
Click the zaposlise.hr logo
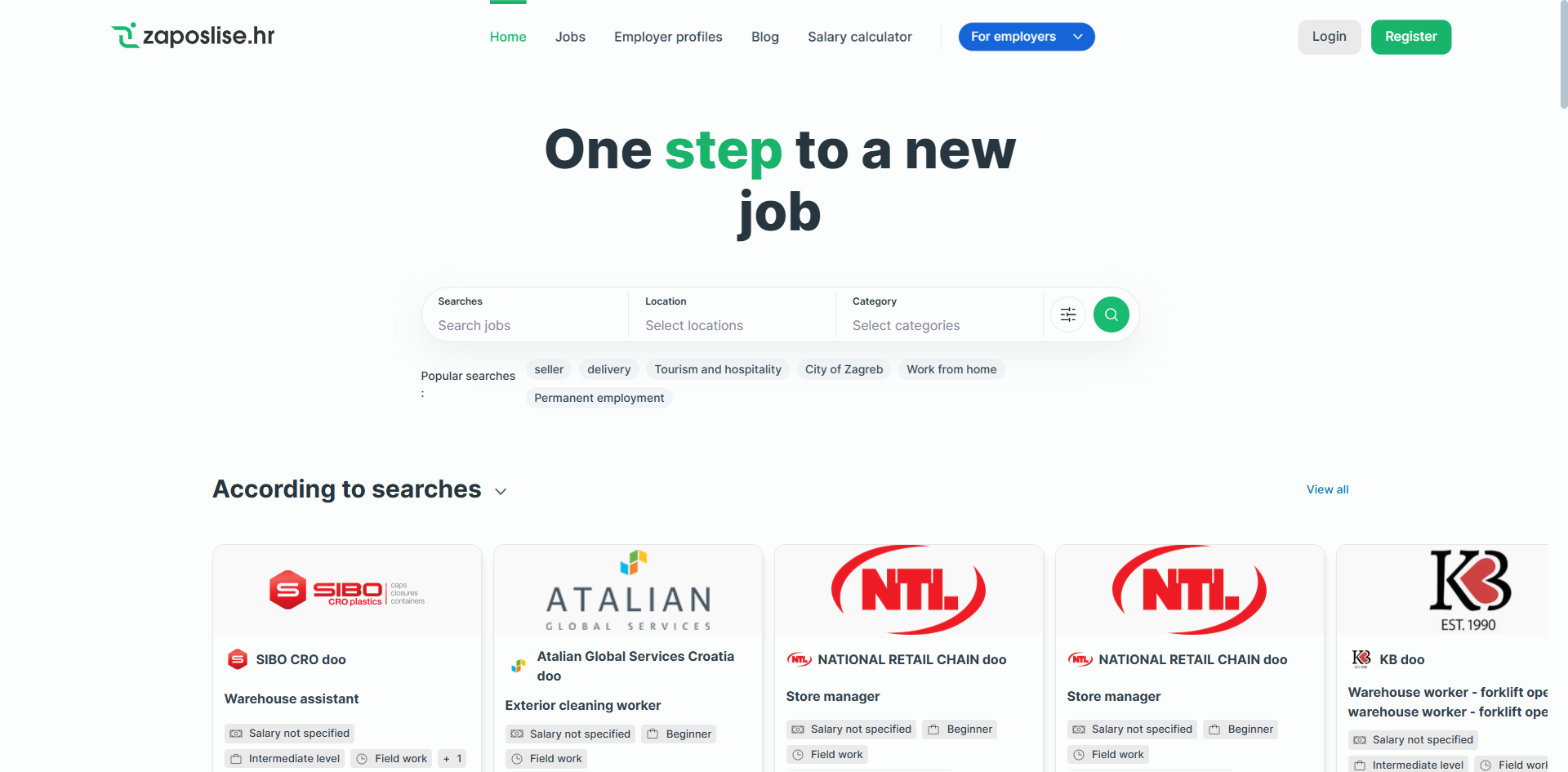193,36
